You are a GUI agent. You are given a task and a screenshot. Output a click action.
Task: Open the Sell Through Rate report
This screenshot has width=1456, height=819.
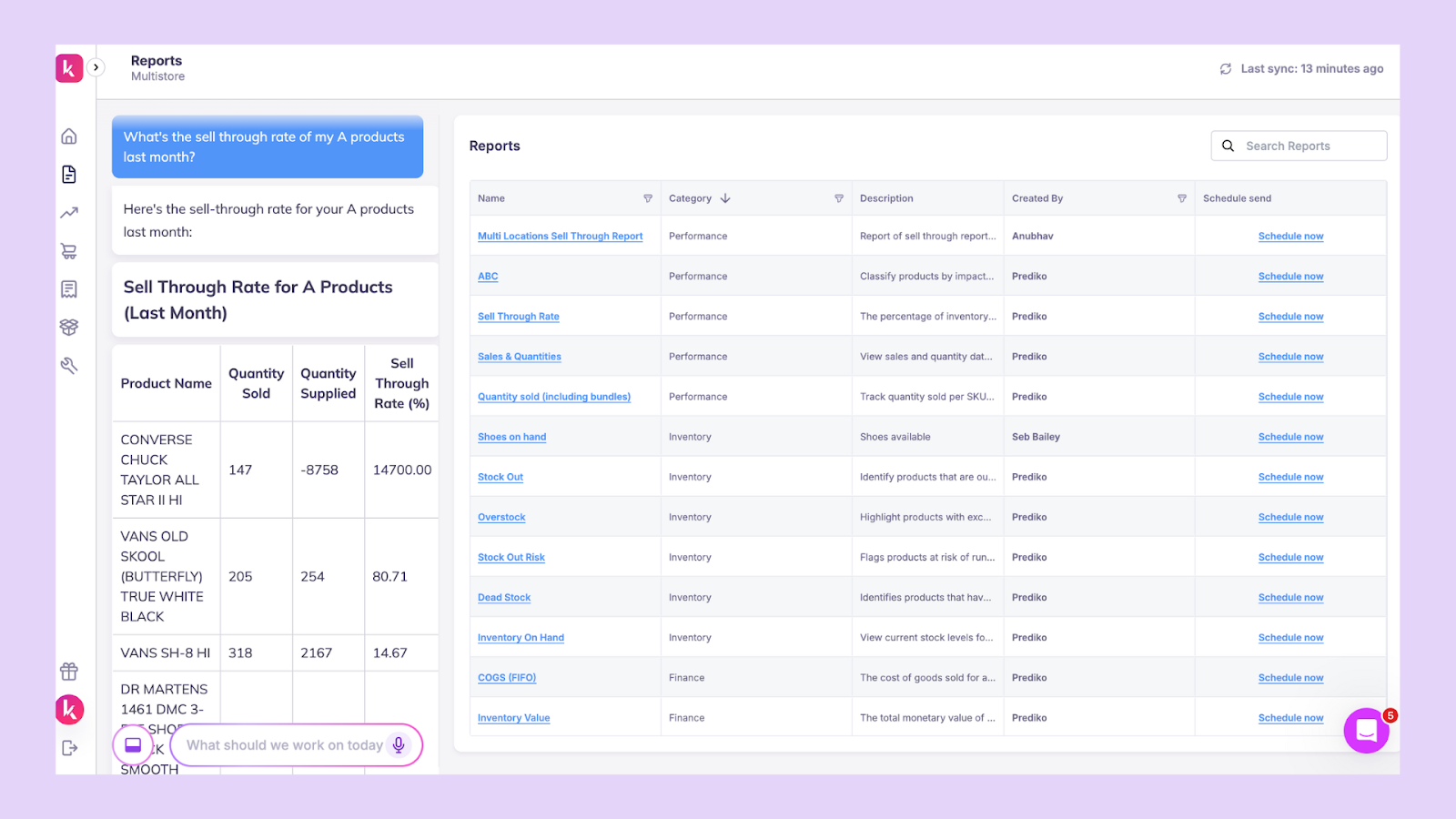click(519, 317)
